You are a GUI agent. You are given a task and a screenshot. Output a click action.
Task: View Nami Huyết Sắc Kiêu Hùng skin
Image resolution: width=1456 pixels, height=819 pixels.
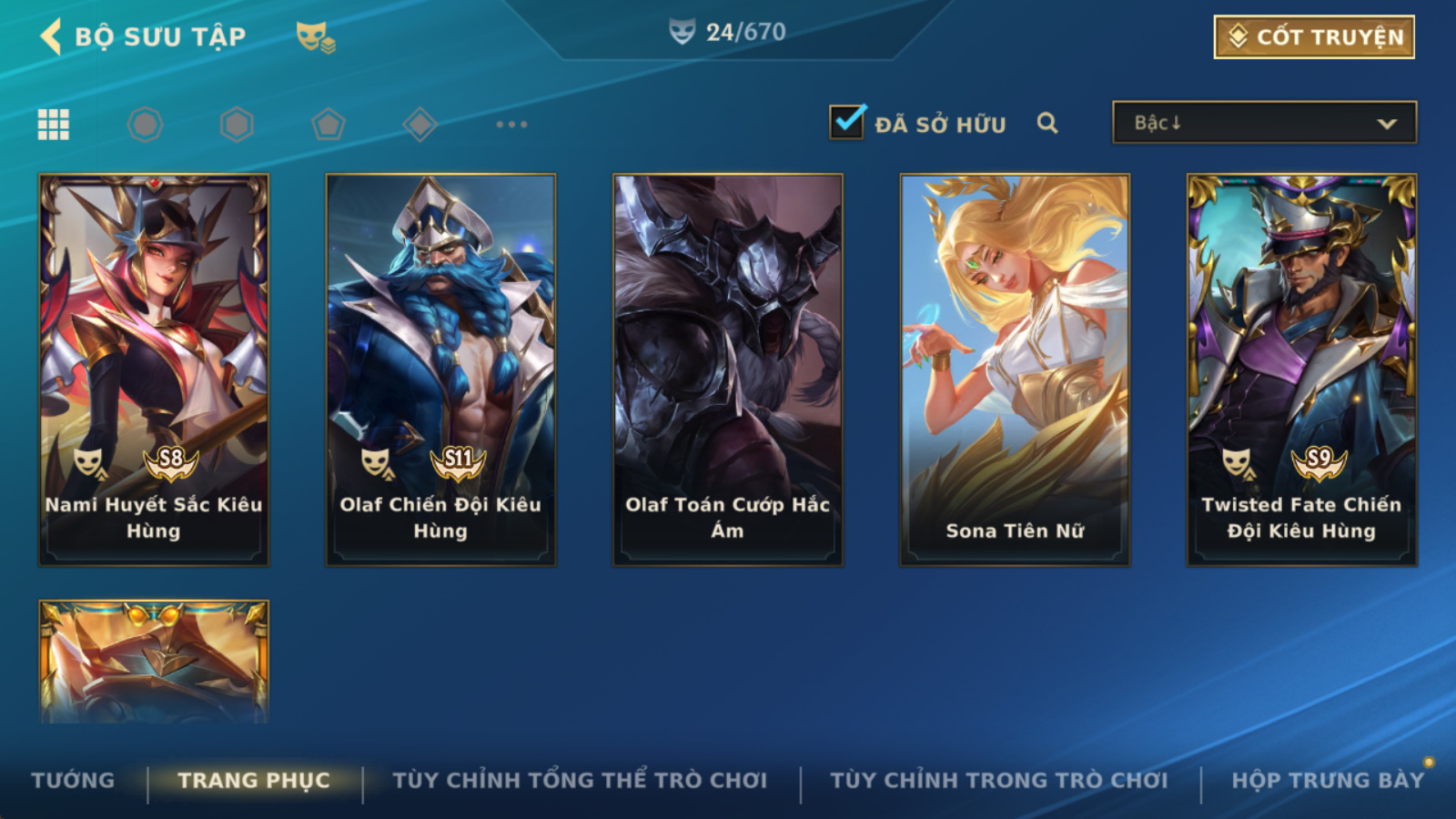(154, 369)
